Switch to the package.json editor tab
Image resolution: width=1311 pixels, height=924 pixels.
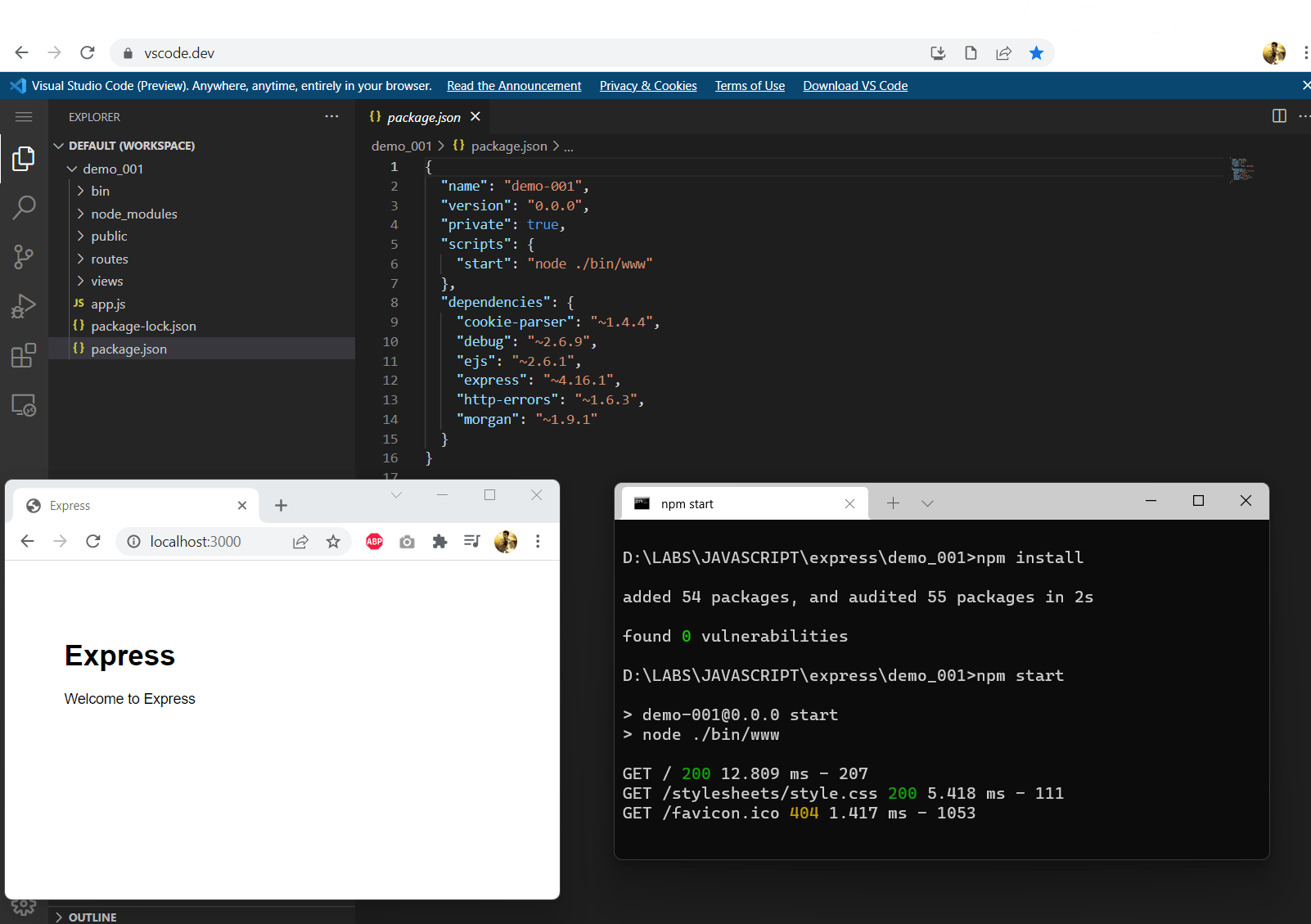tap(425, 117)
